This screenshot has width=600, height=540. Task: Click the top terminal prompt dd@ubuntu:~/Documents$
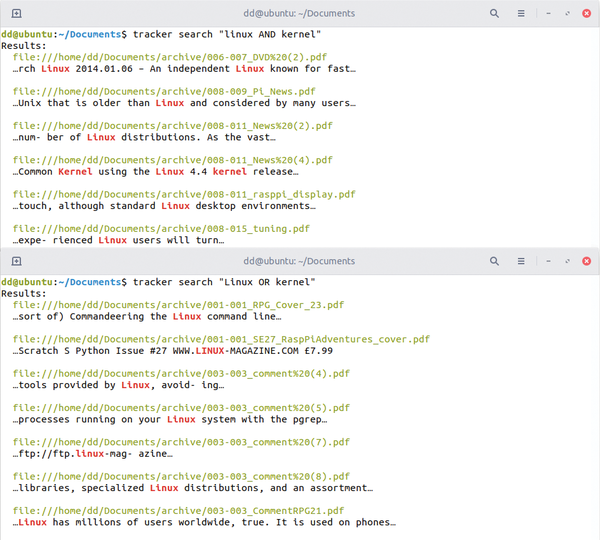[x=64, y=34]
